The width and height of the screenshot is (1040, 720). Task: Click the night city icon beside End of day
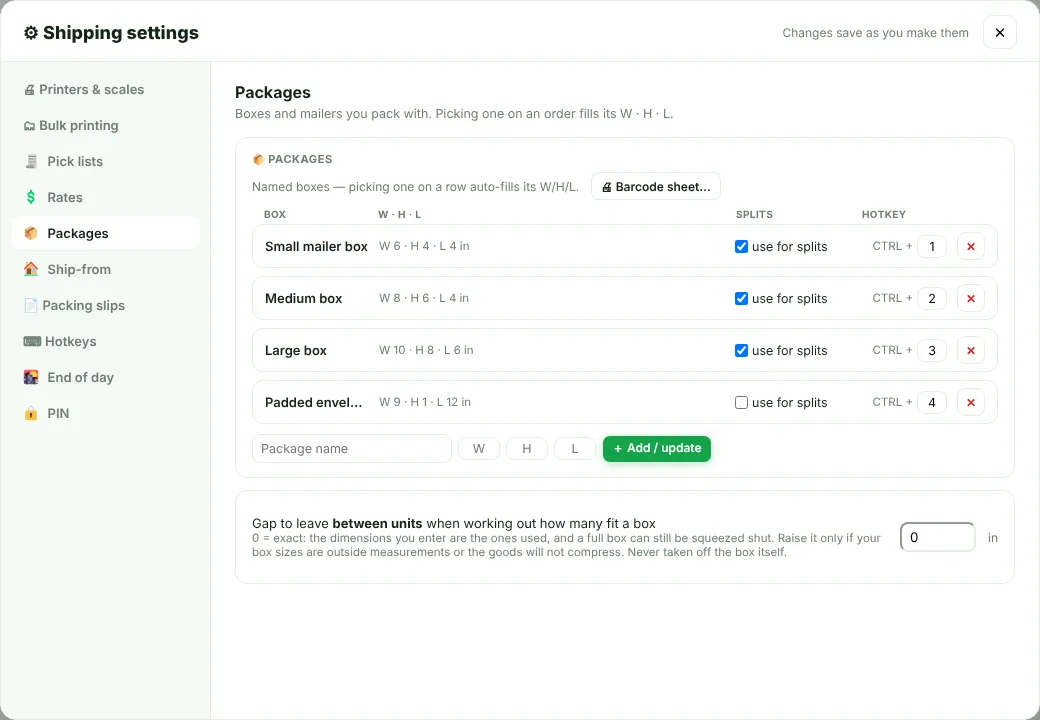[x=31, y=377]
